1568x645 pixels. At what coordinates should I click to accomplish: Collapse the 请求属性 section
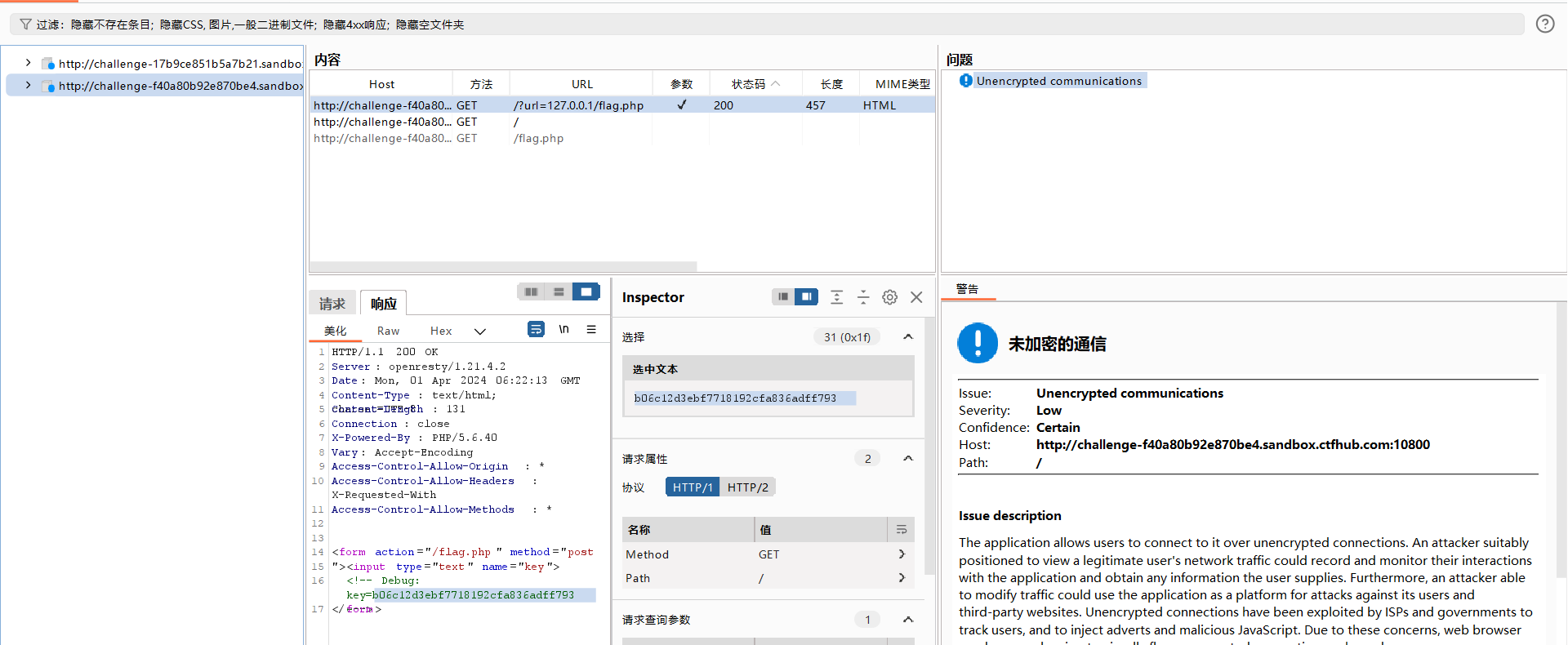point(907,459)
